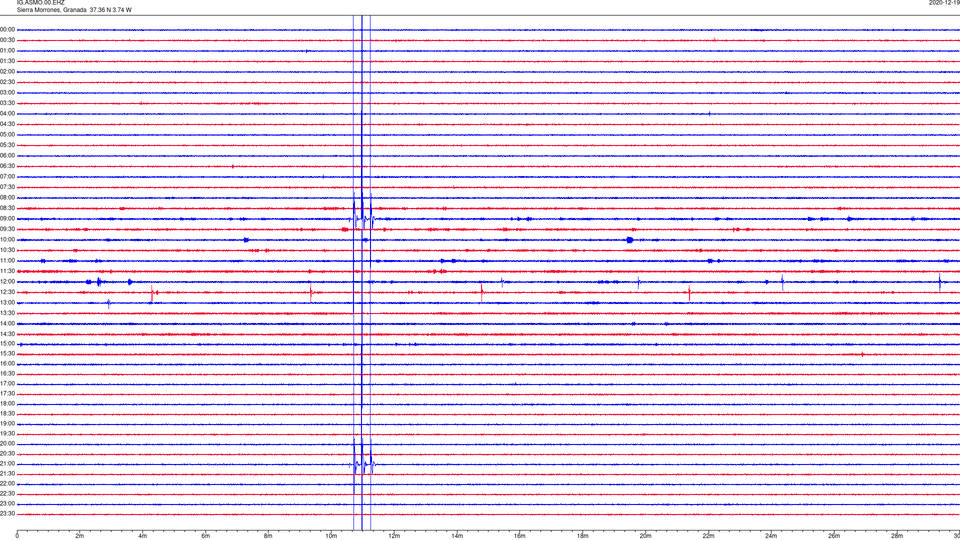This screenshot has width=960, height=540.
Task: Click the 04:30 time label
Action: (x=7, y=124)
